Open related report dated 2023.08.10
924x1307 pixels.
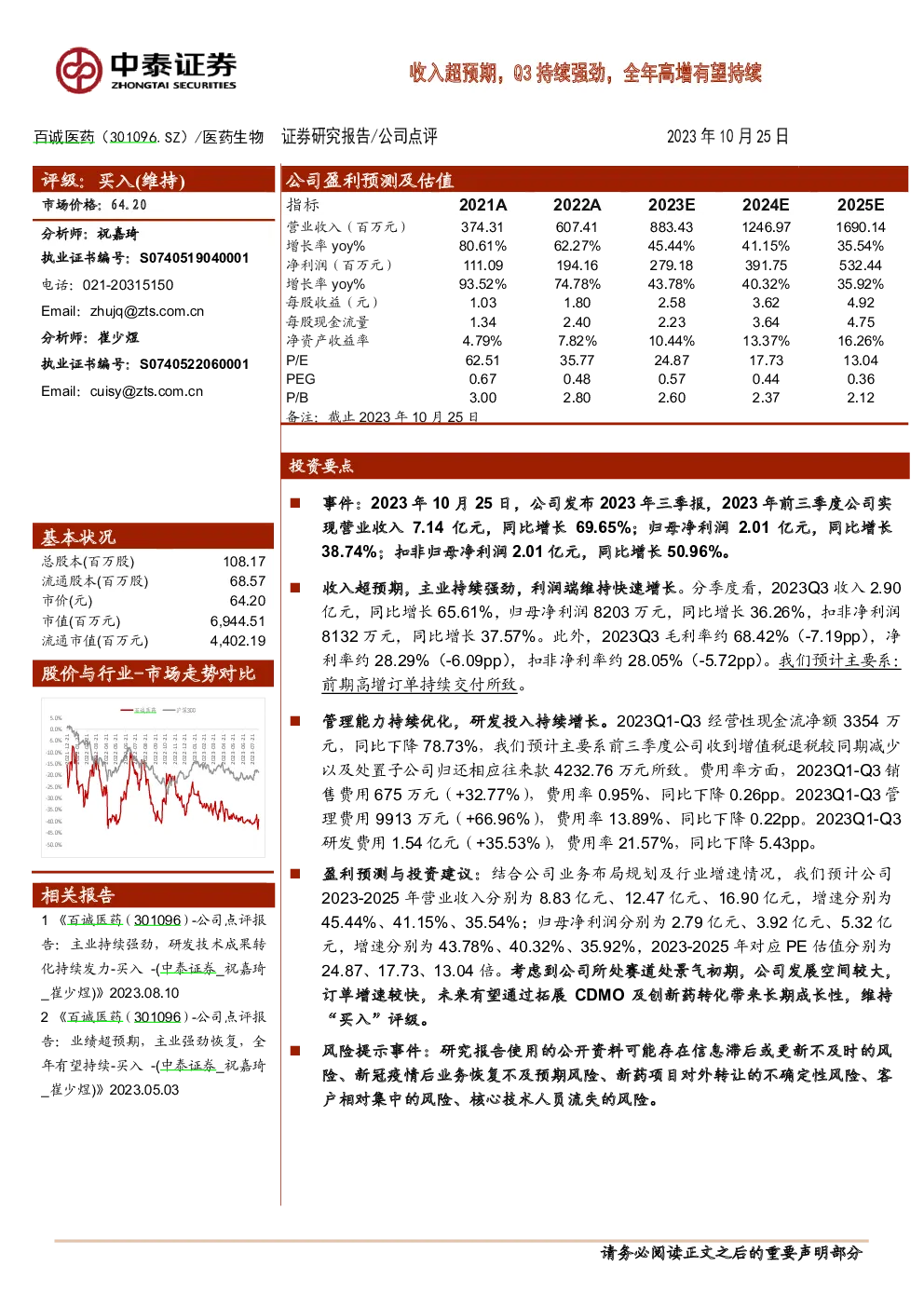pos(154,957)
